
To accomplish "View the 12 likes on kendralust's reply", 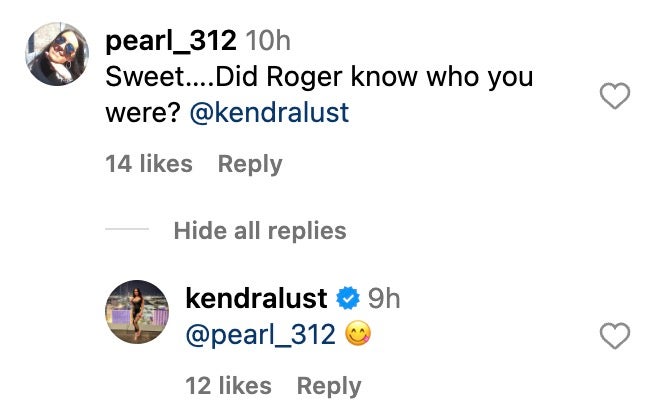I will point(228,385).
